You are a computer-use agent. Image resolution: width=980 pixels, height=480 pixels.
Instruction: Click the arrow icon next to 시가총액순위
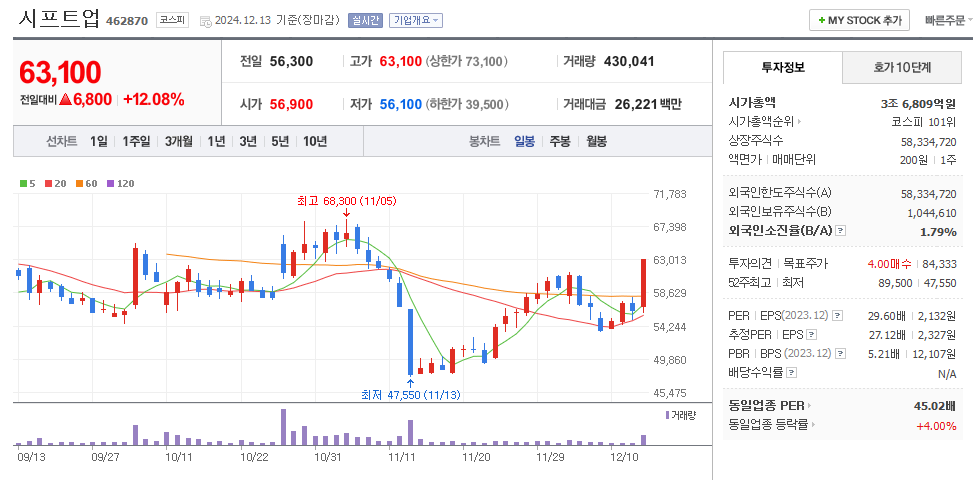[x=799, y=121]
